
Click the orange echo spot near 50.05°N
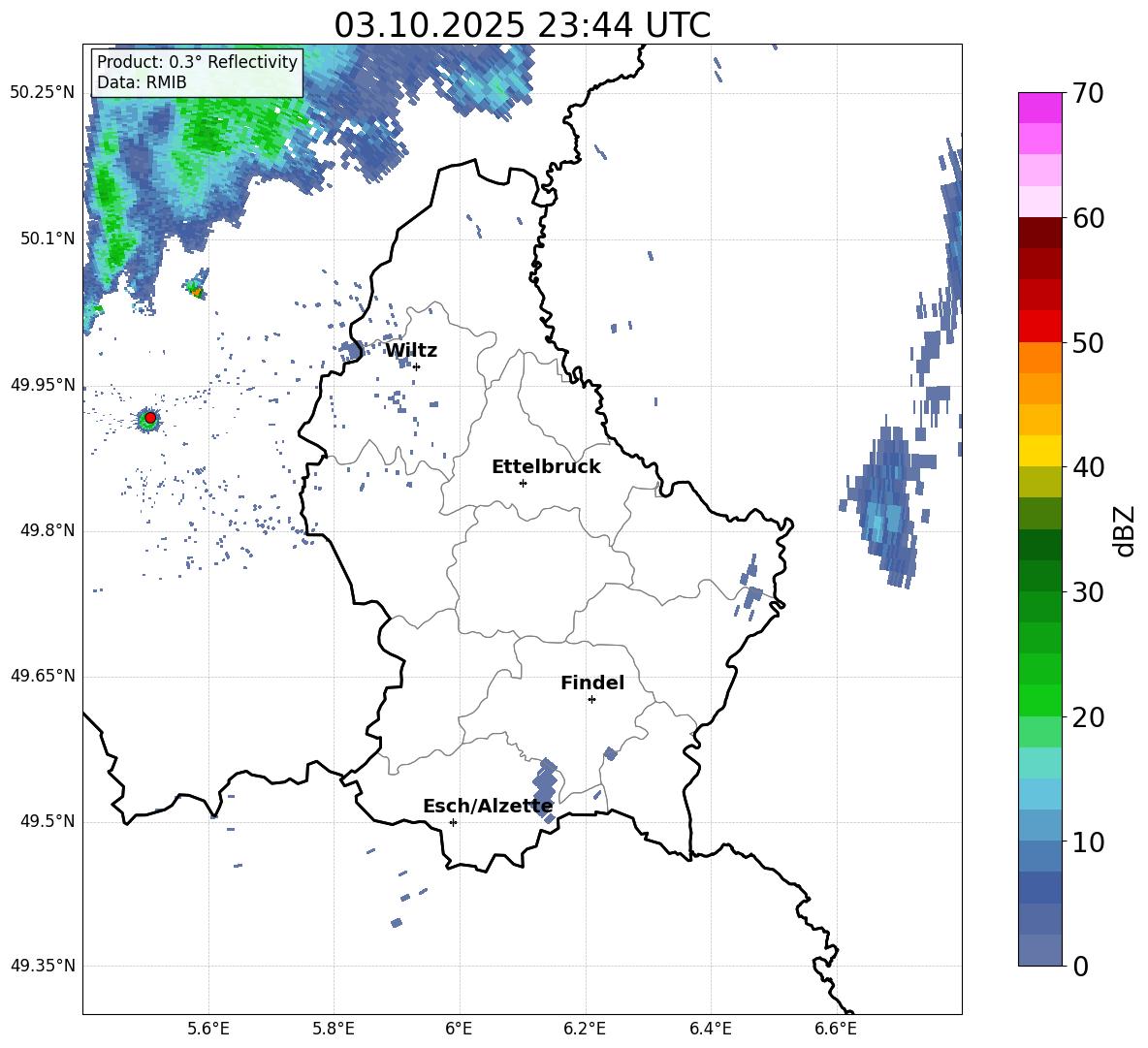(x=196, y=291)
